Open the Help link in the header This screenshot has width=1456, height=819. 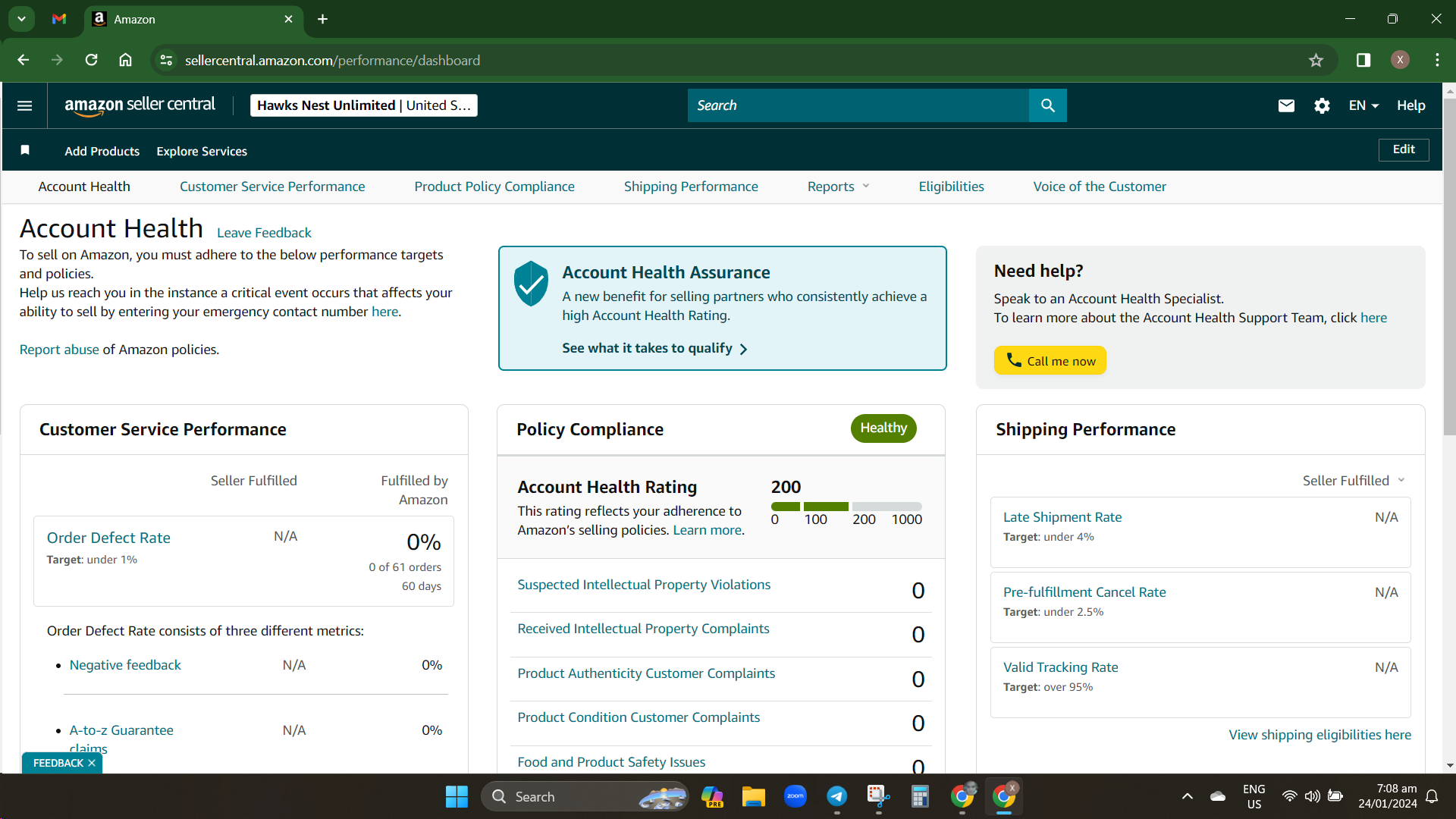click(1411, 105)
